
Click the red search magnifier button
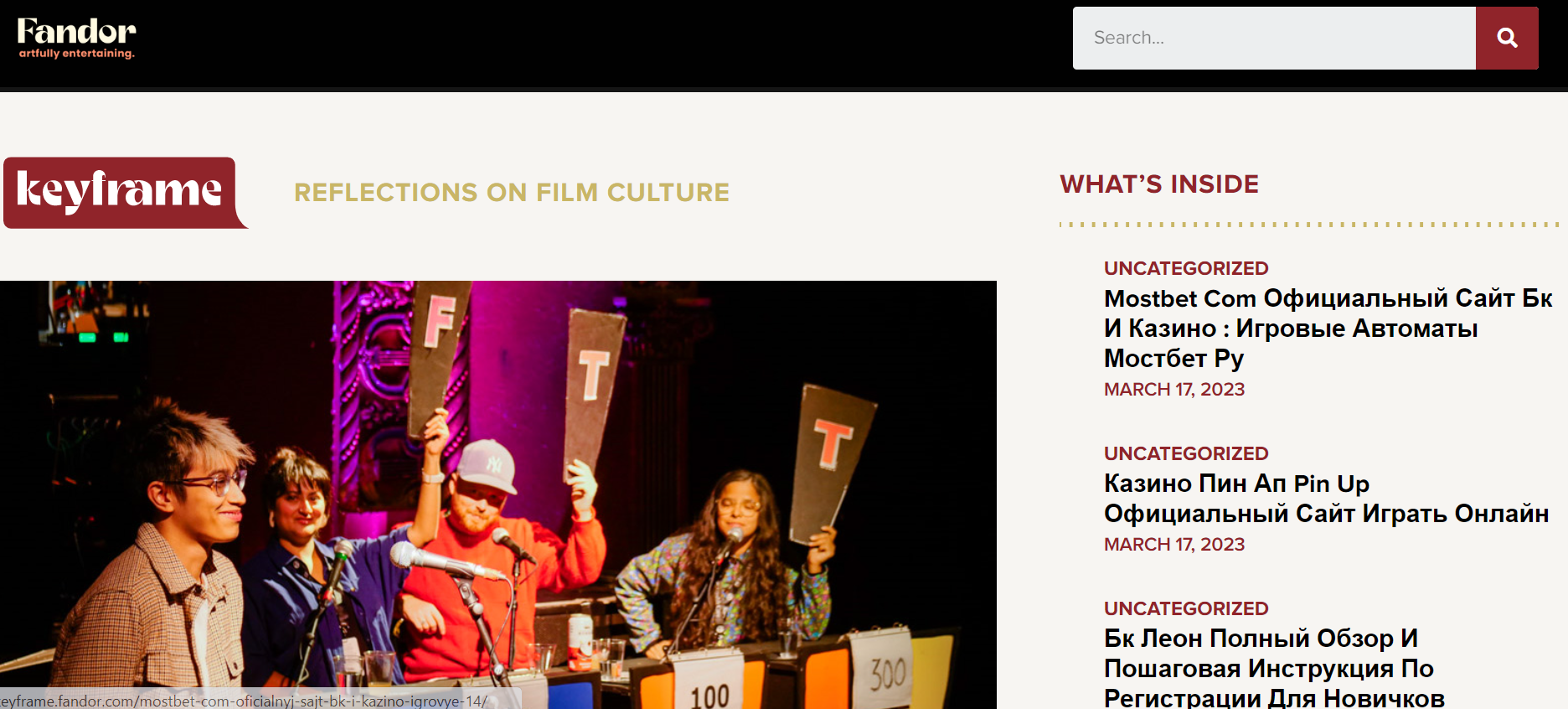click(1507, 38)
